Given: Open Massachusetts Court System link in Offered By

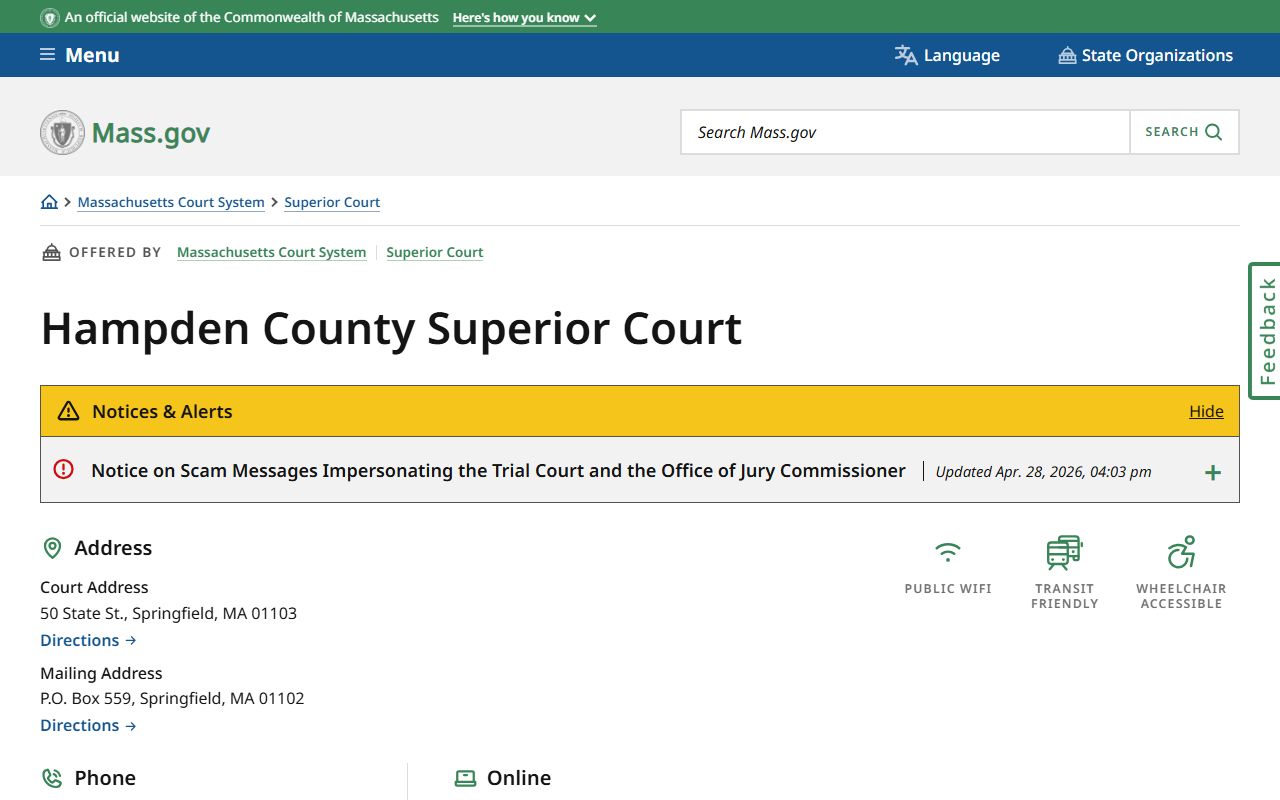Looking at the screenshot, I should tap(271, 252).
